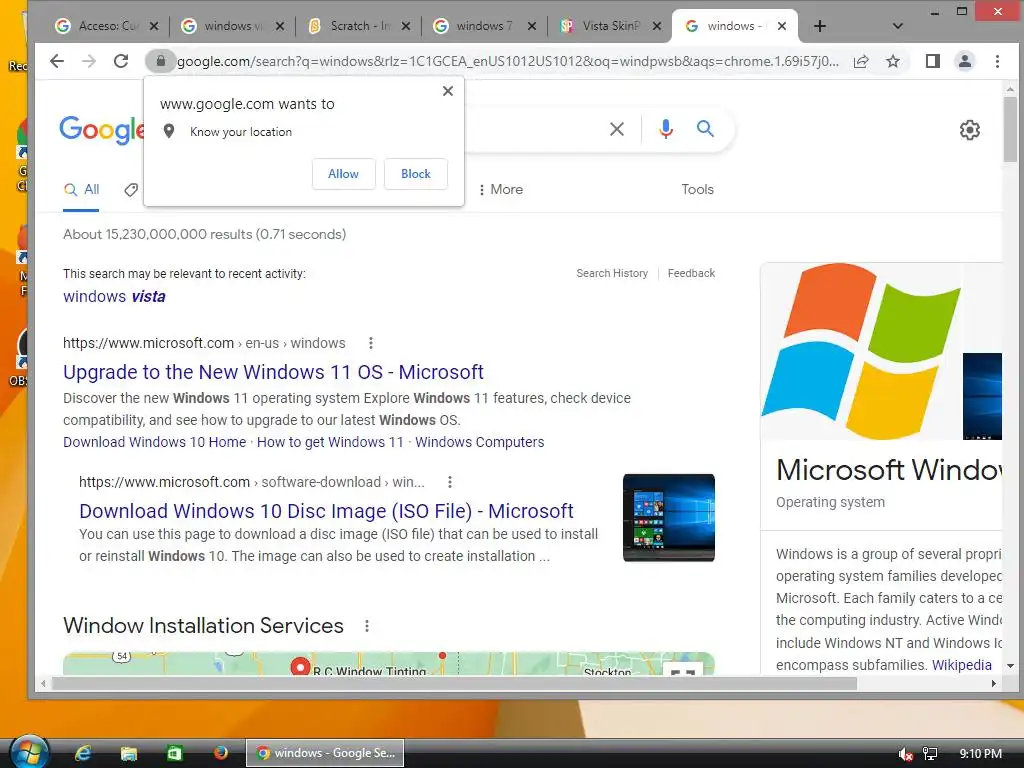This screenshot has height=768, width=1024.
Task: Go back using the browser back arrow
Action: pos(57,61)
